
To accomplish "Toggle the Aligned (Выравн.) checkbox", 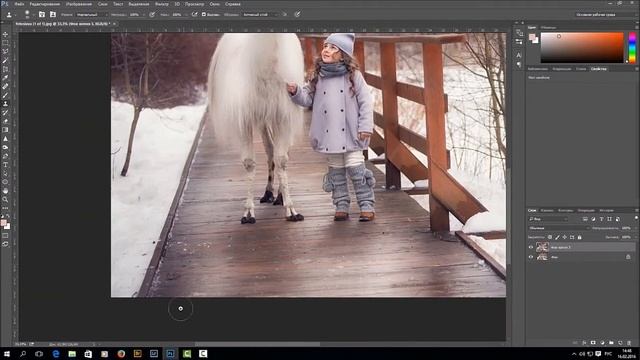I will click(204, 14).
